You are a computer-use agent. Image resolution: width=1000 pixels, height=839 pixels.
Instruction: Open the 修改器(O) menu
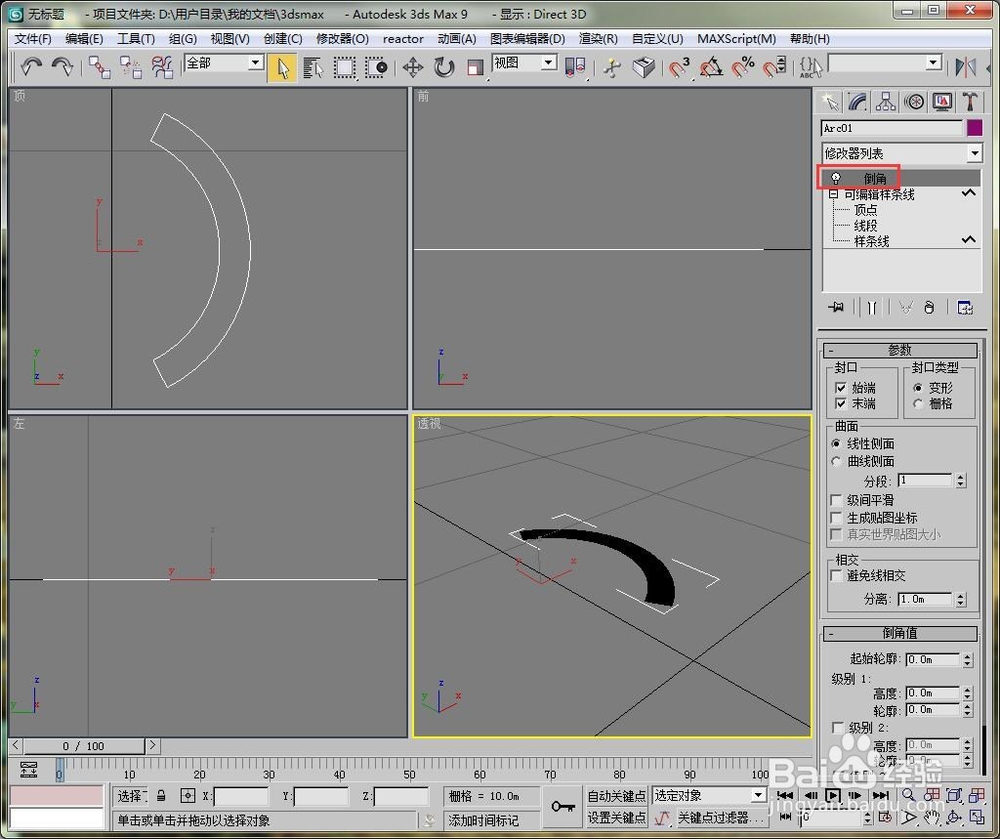(342, 39)
